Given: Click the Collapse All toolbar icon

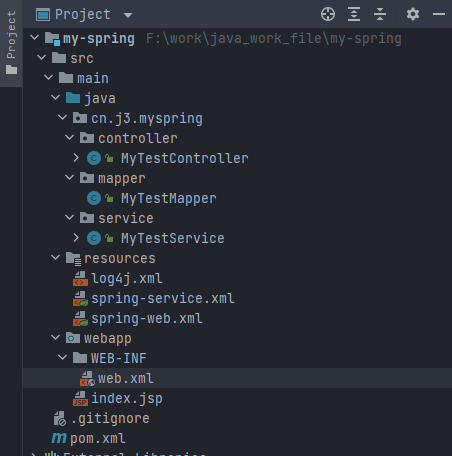Looking at the screenshot, I should [x=380, y=14].
